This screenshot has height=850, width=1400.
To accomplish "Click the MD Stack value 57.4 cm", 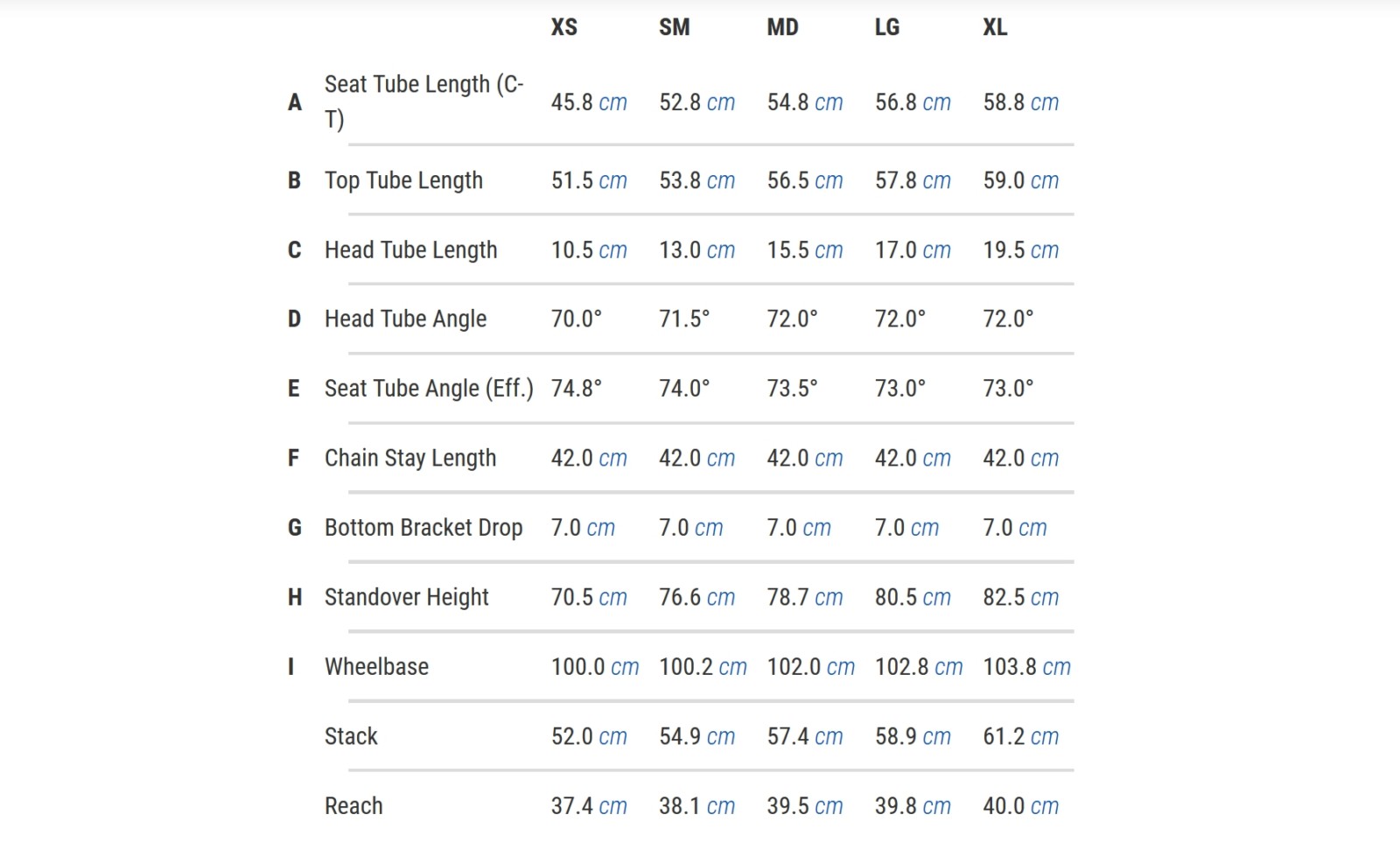I will coord(805,736).
